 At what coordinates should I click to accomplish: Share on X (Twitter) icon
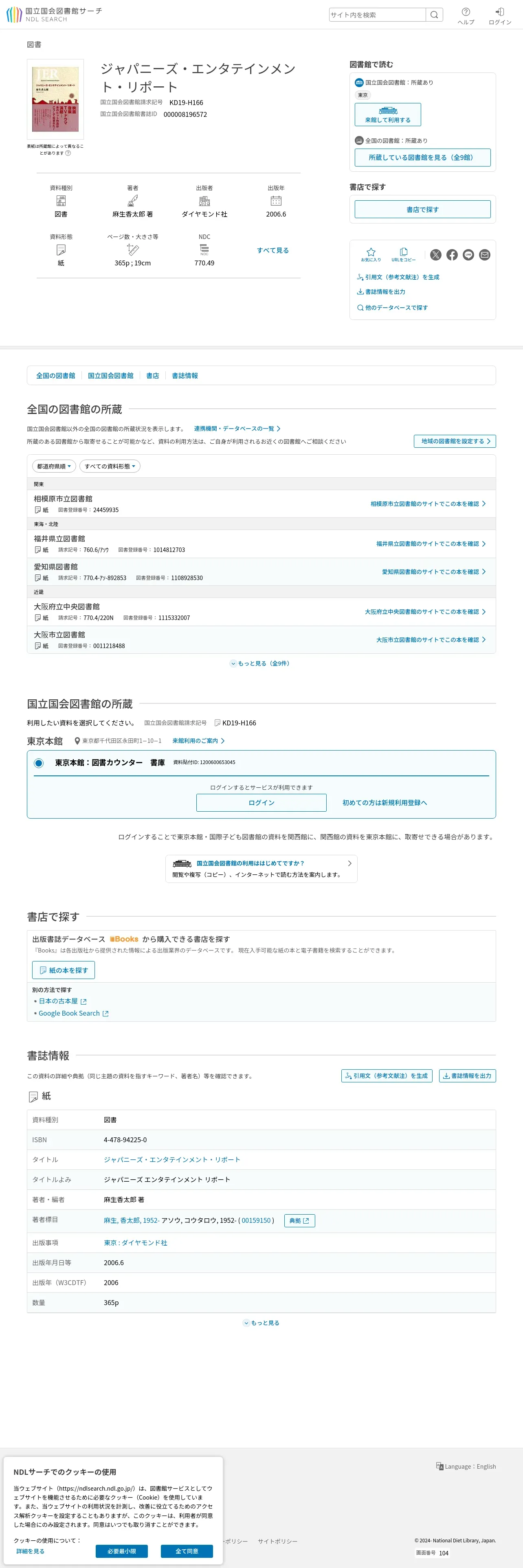(x=436, y=255)
